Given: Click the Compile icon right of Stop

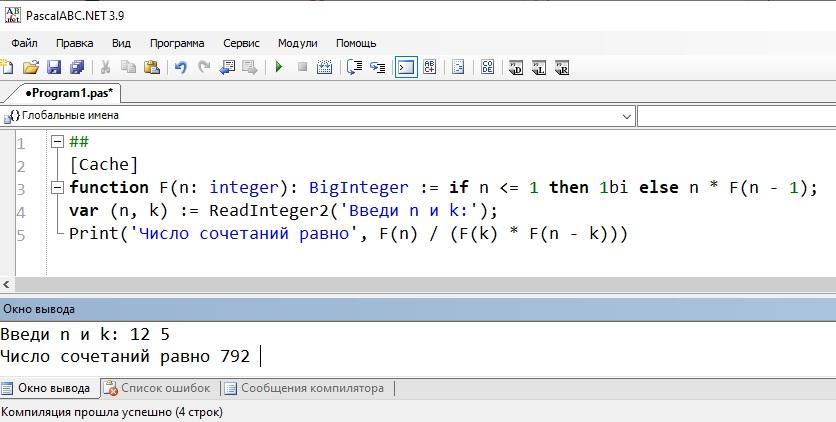Looking at the screenshot, I should tap(325, 67).
